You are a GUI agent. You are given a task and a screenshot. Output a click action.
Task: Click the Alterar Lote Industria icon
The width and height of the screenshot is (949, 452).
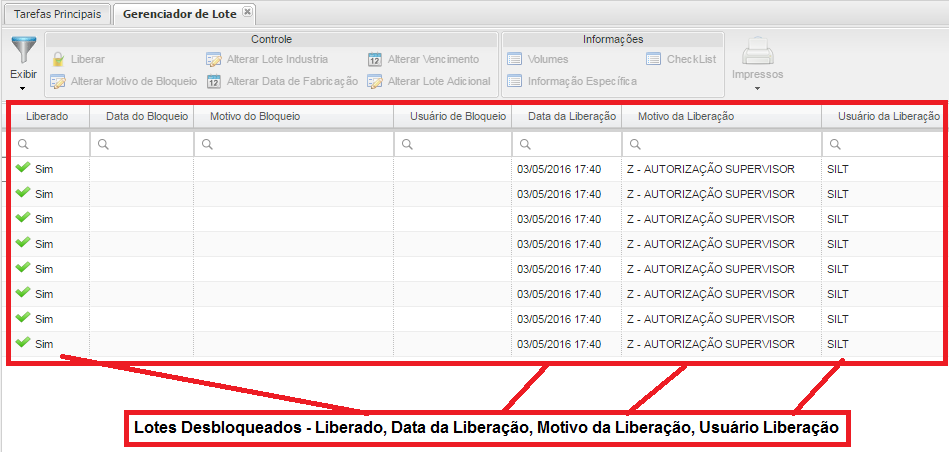click(x=214, y=59)
